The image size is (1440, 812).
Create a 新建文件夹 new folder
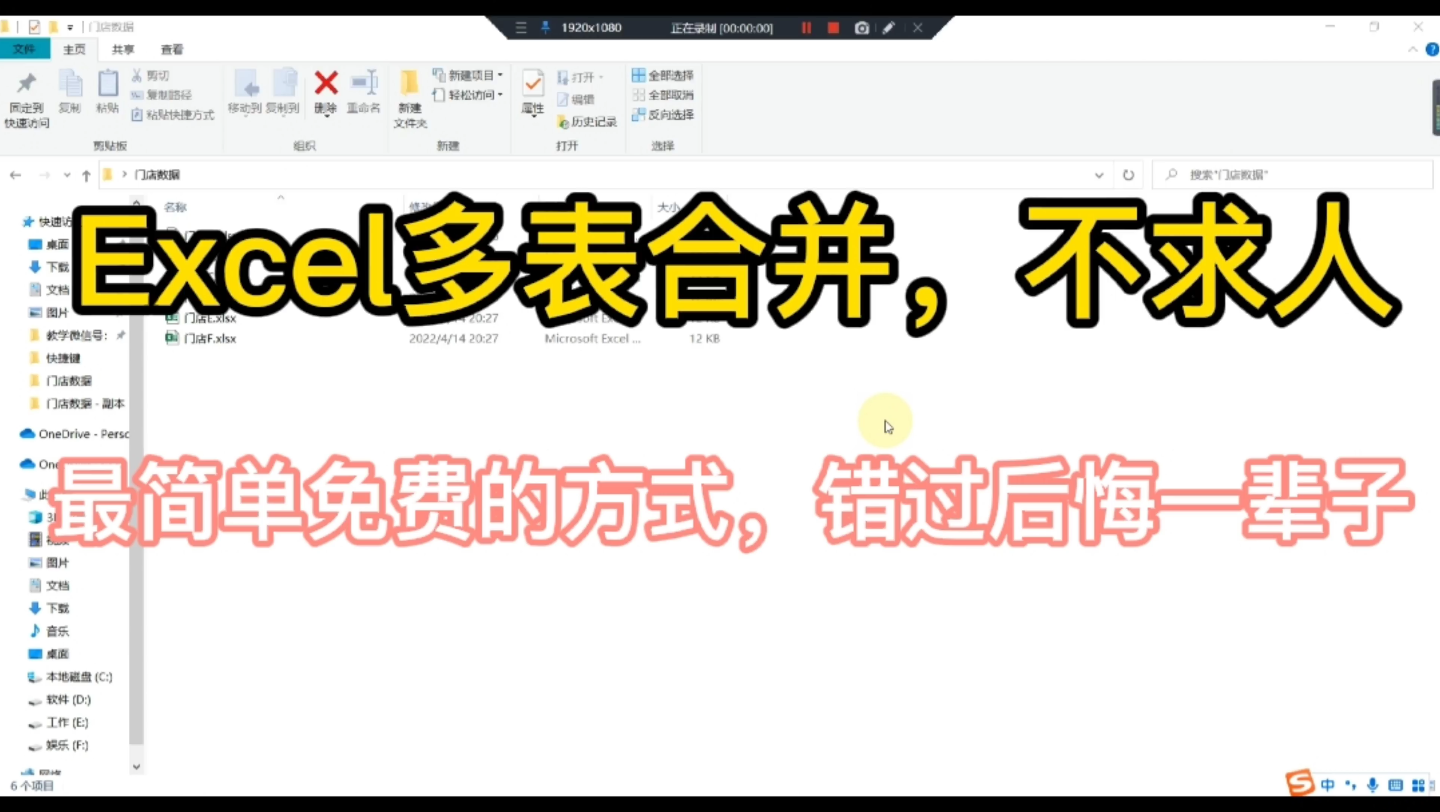tap(410, 100)
